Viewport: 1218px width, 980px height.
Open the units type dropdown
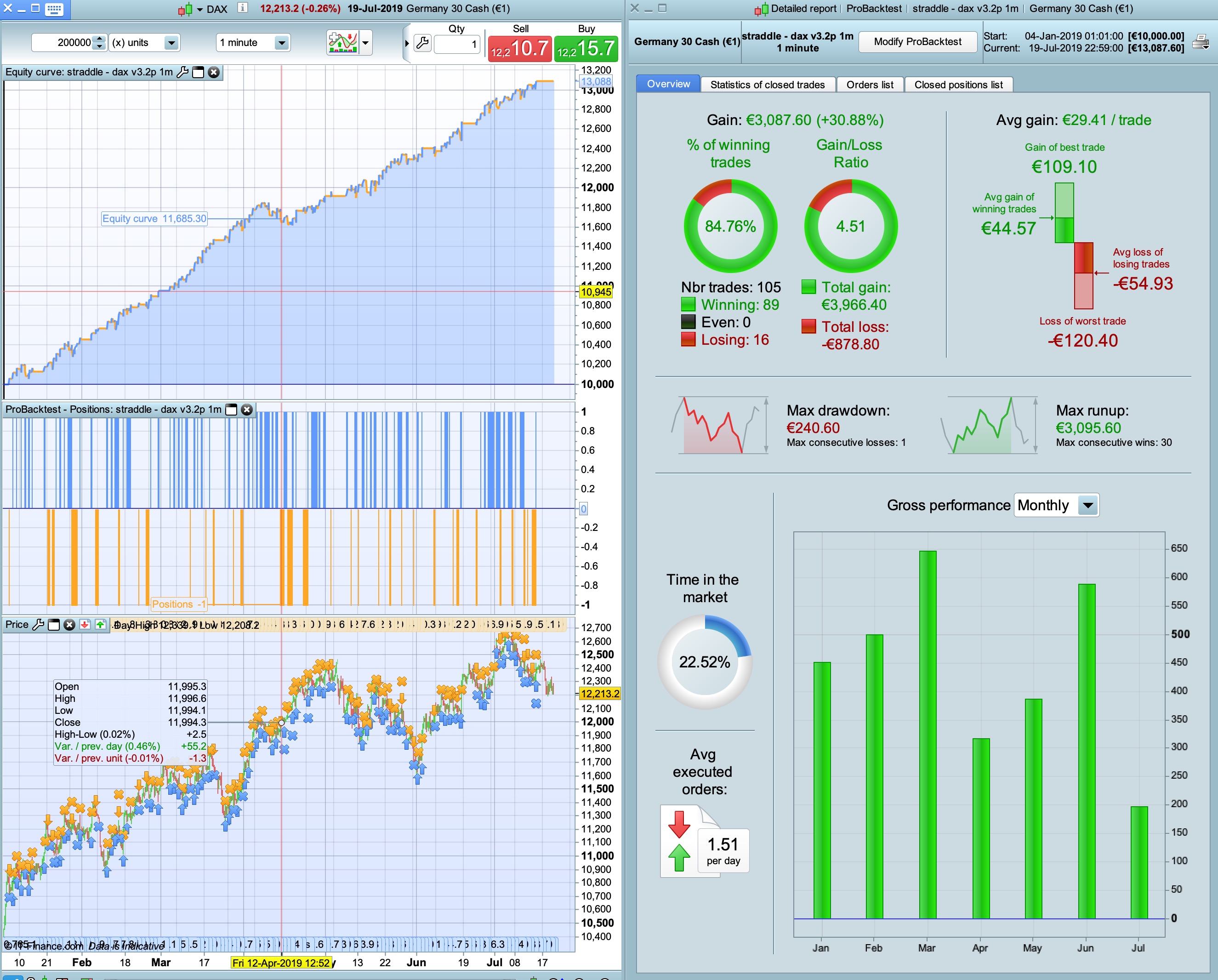tap(171, 43)
